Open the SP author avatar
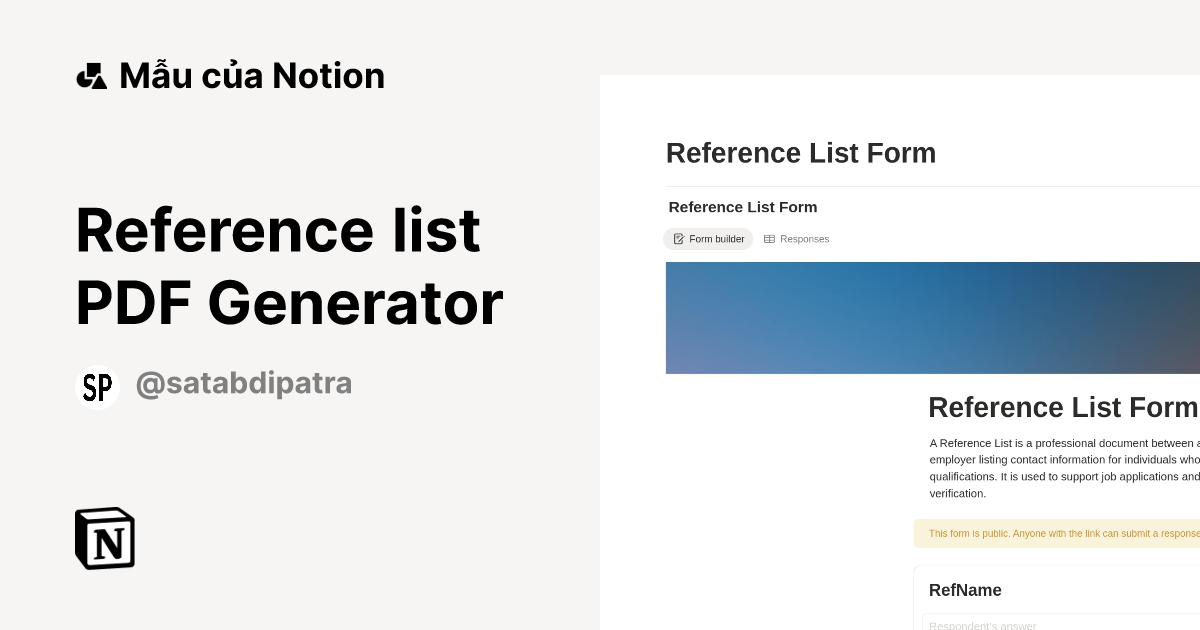This screenshot has width=1200, height=630. pyautogui.click(x=97, y=386)
